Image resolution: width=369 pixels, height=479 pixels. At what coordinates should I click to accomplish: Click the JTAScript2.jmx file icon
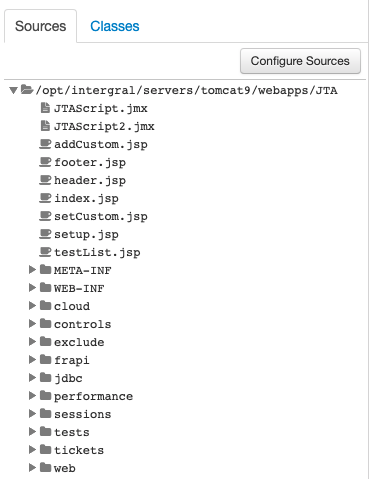coord(45,126)
